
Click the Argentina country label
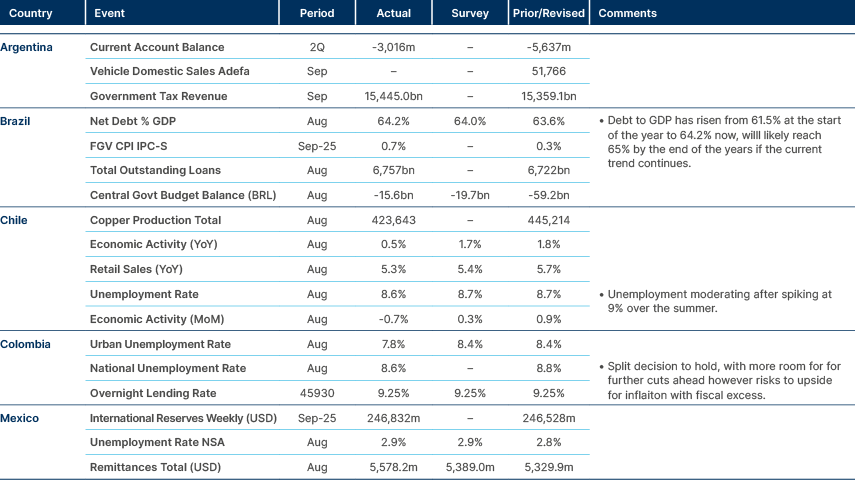pyautogui.click(x=27, y=47)
